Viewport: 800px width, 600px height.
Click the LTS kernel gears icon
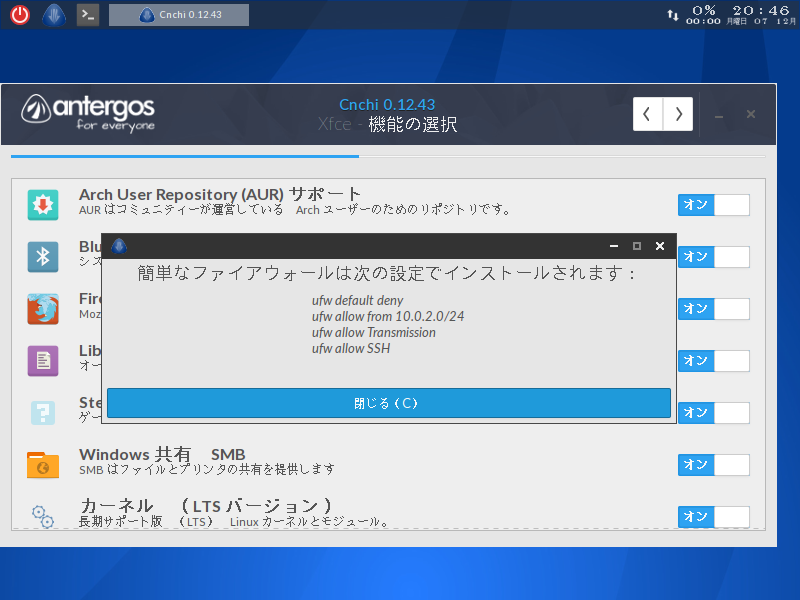41,516
